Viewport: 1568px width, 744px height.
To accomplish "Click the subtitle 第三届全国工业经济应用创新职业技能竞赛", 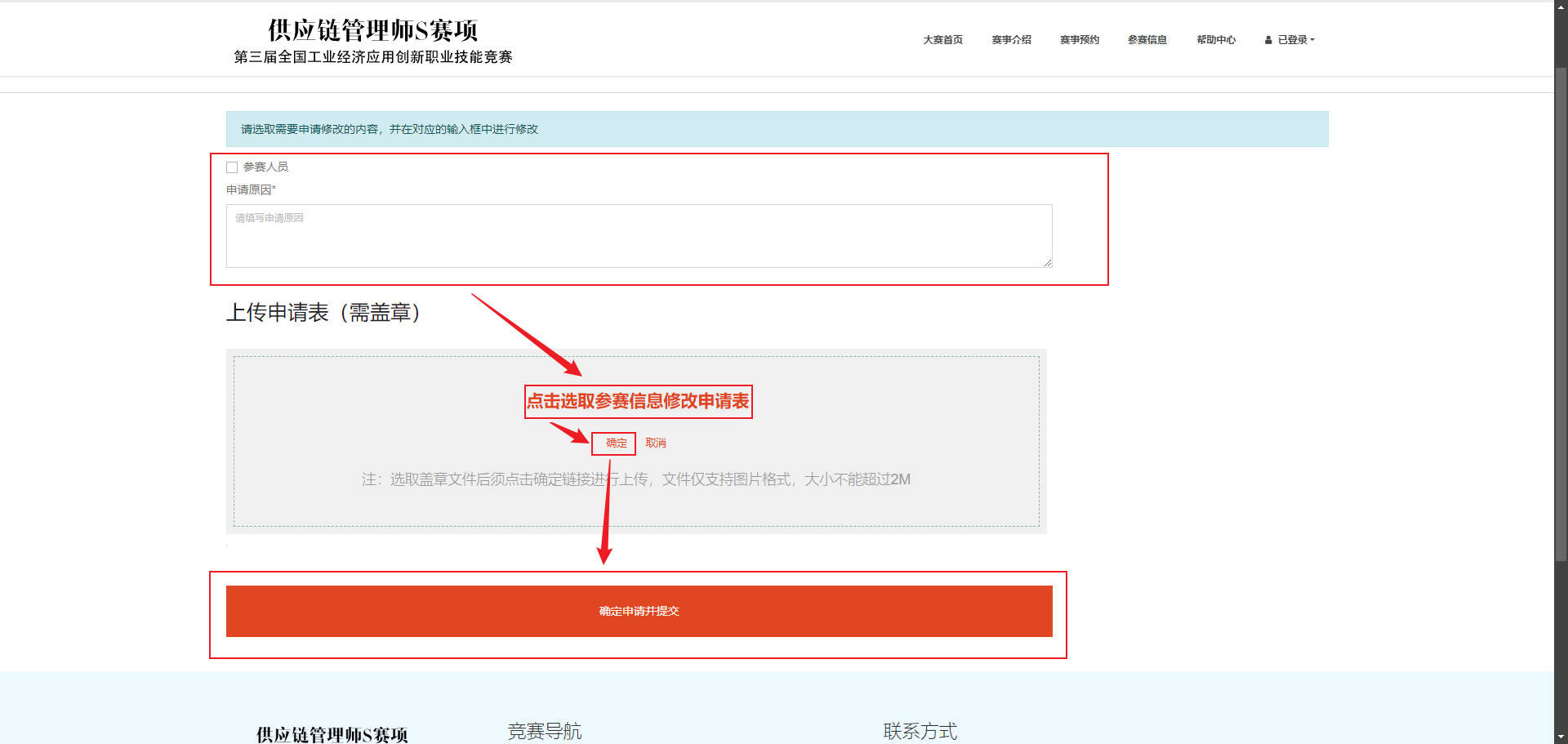I will pyautogui.click(x=373, y=57).
